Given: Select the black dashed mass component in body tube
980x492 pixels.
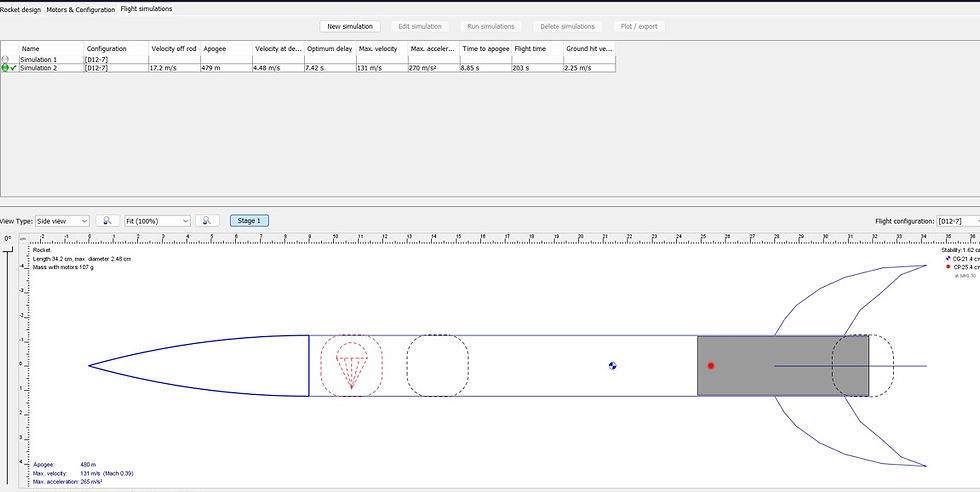Looking at the screenshot, I should click(438, 366).
